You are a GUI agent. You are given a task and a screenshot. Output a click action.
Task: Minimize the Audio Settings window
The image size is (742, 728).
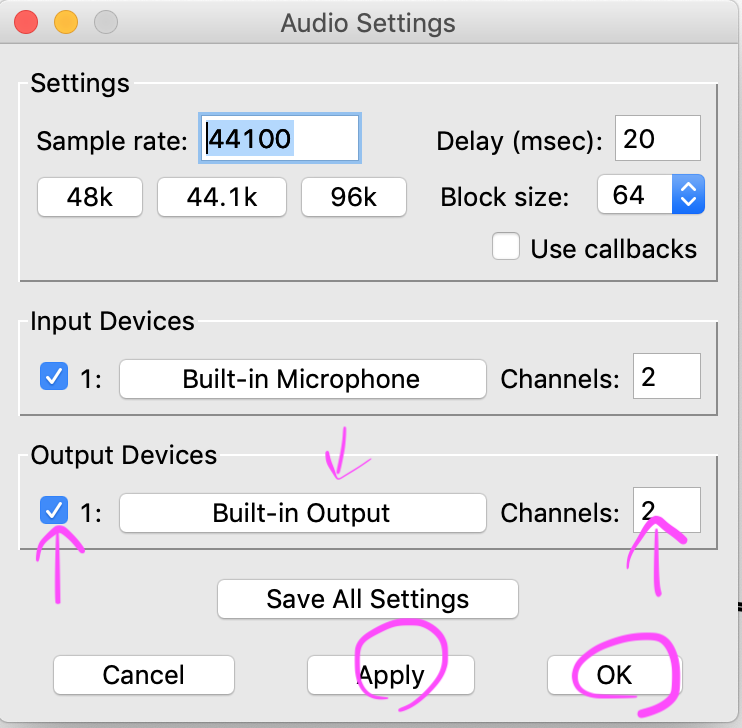click(x=66, y=22)
